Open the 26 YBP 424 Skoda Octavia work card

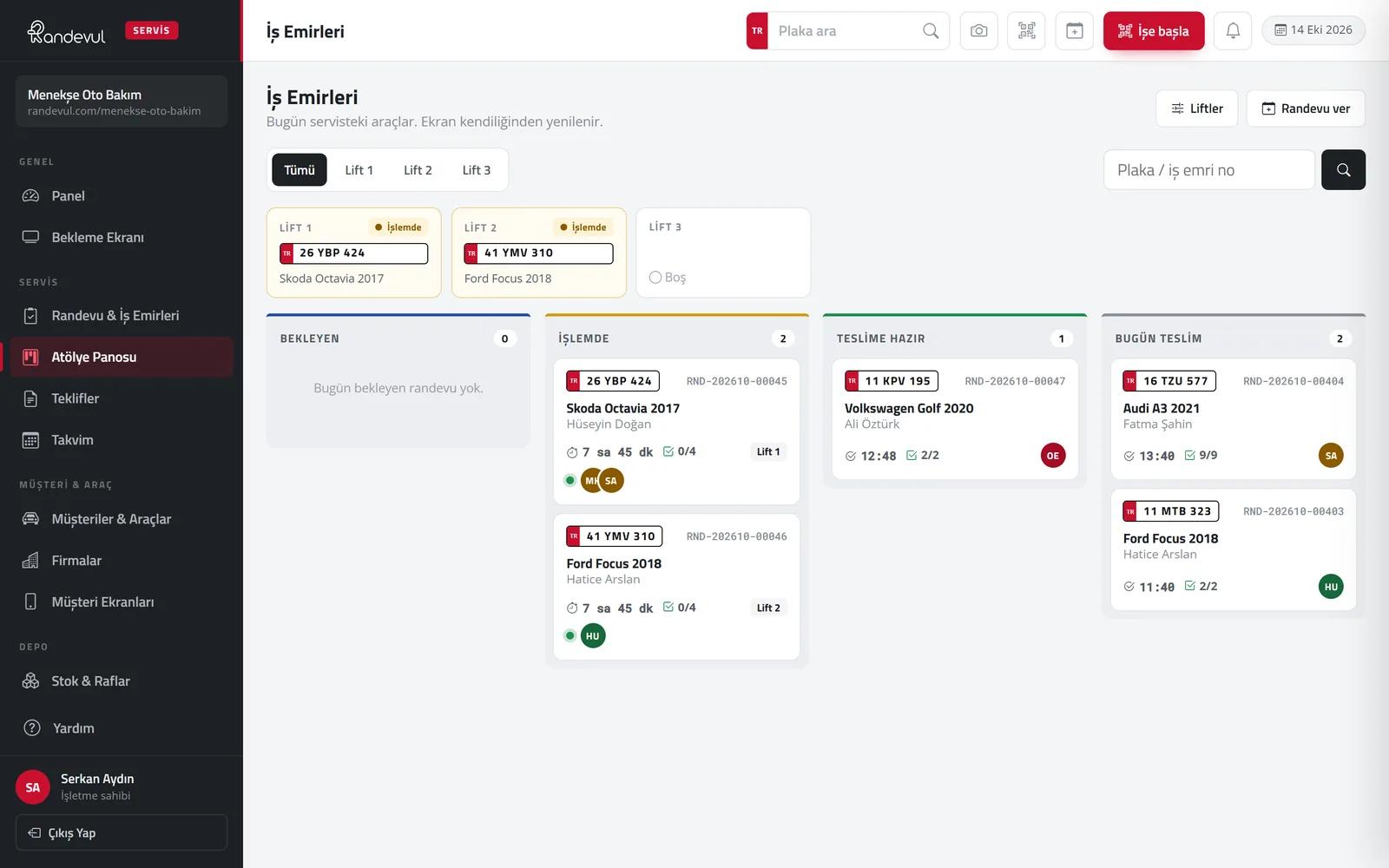(x=676, y=431)
